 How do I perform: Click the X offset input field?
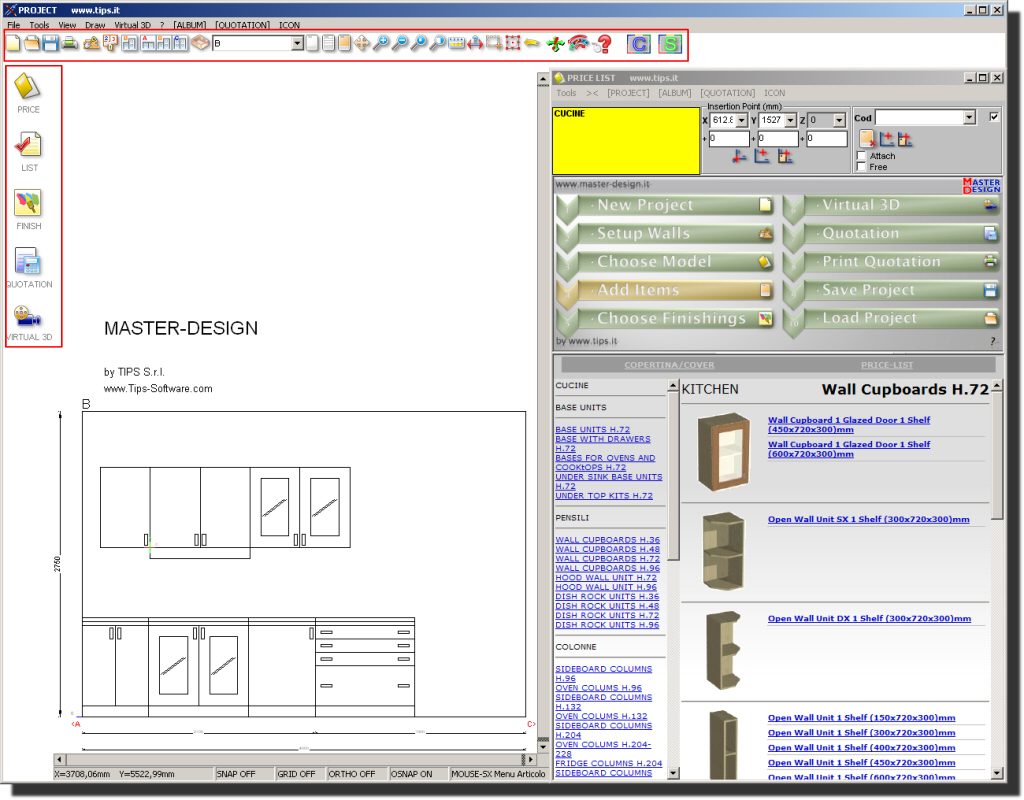tap(729, 138)
